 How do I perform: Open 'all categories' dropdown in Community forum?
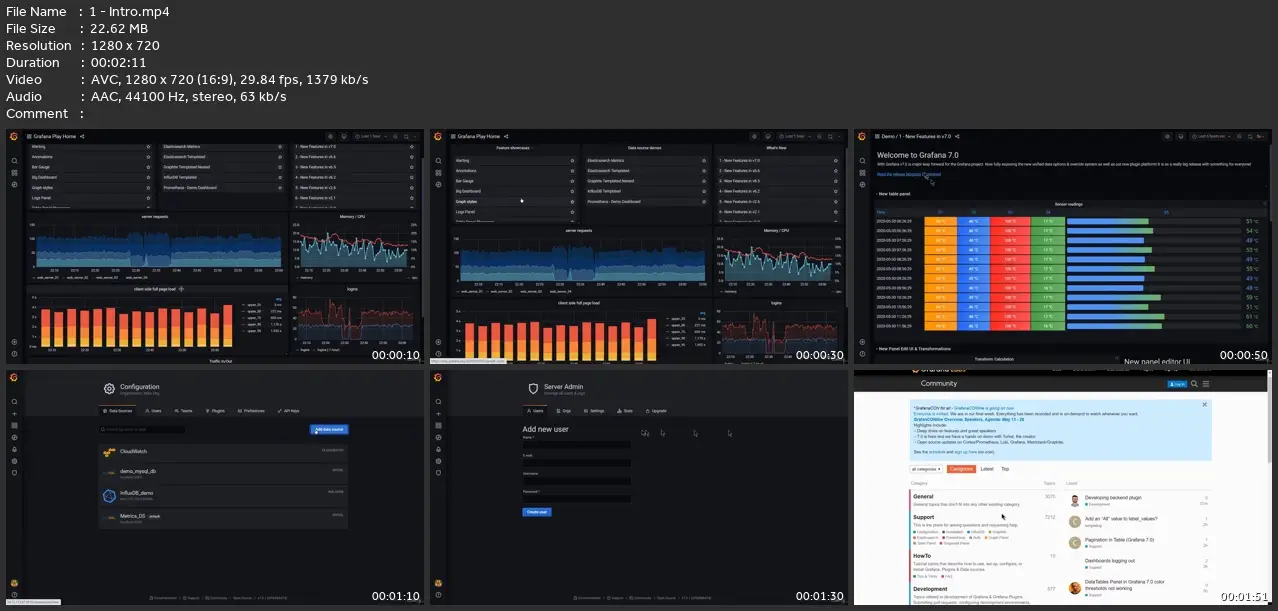[926, 468]
